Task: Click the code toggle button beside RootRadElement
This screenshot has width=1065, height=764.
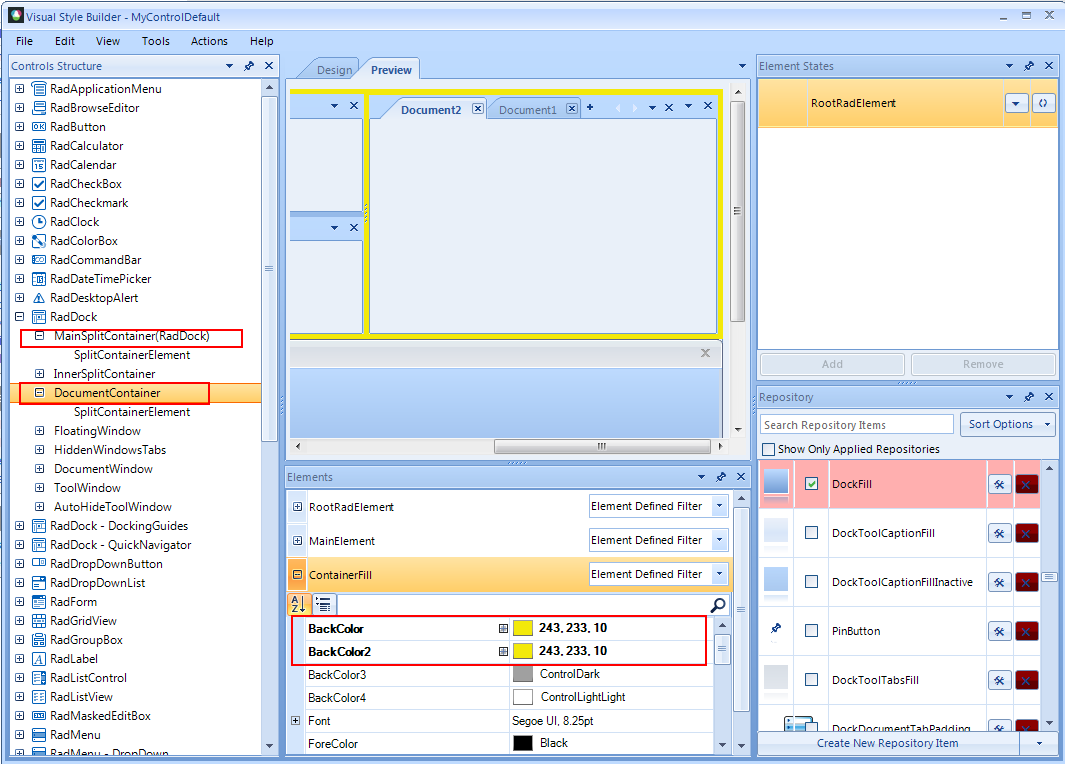Action: [1043, 103]
